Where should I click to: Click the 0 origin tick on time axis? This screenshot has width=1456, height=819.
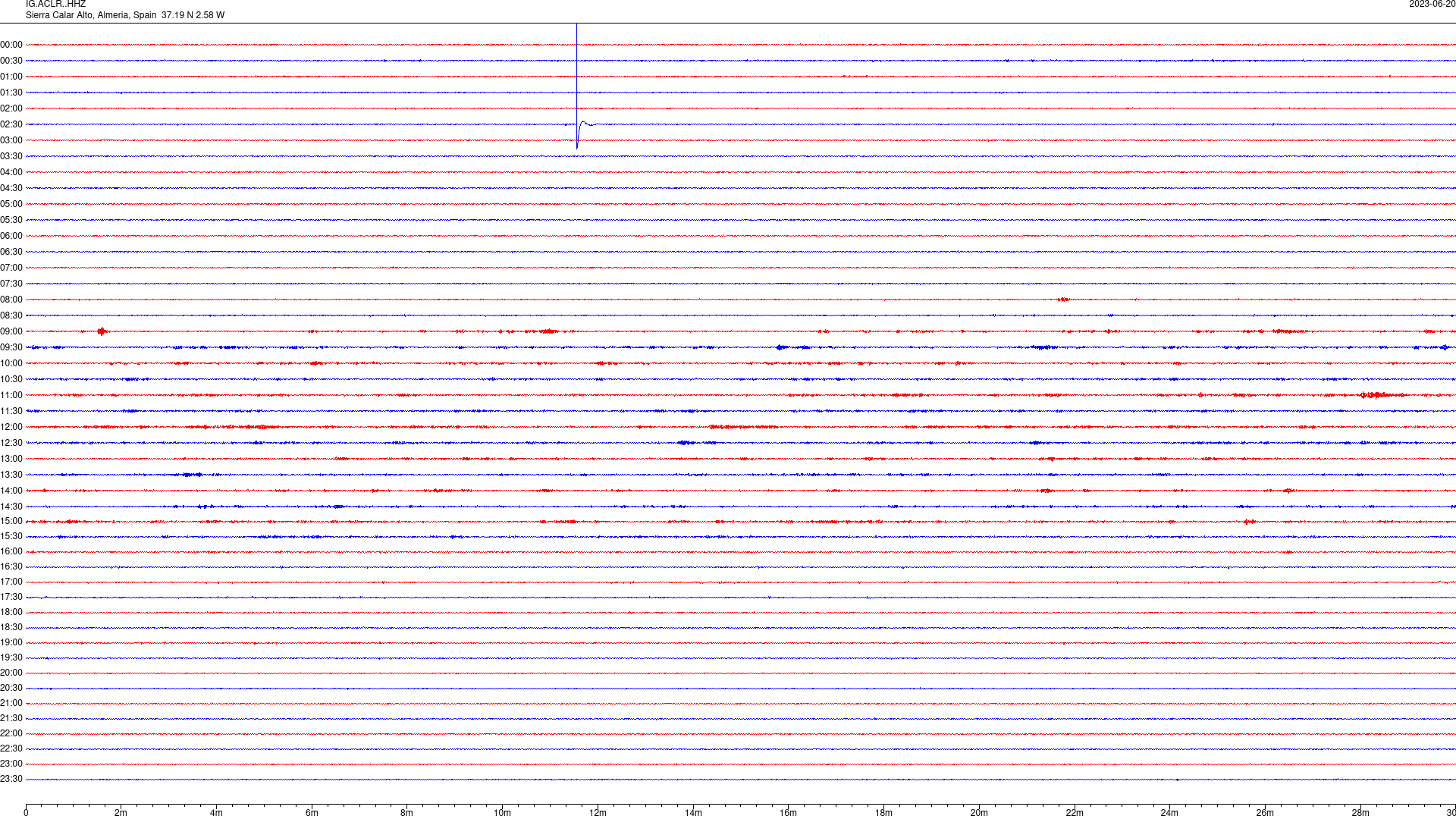pyautogui.click(x=26, y=813)
